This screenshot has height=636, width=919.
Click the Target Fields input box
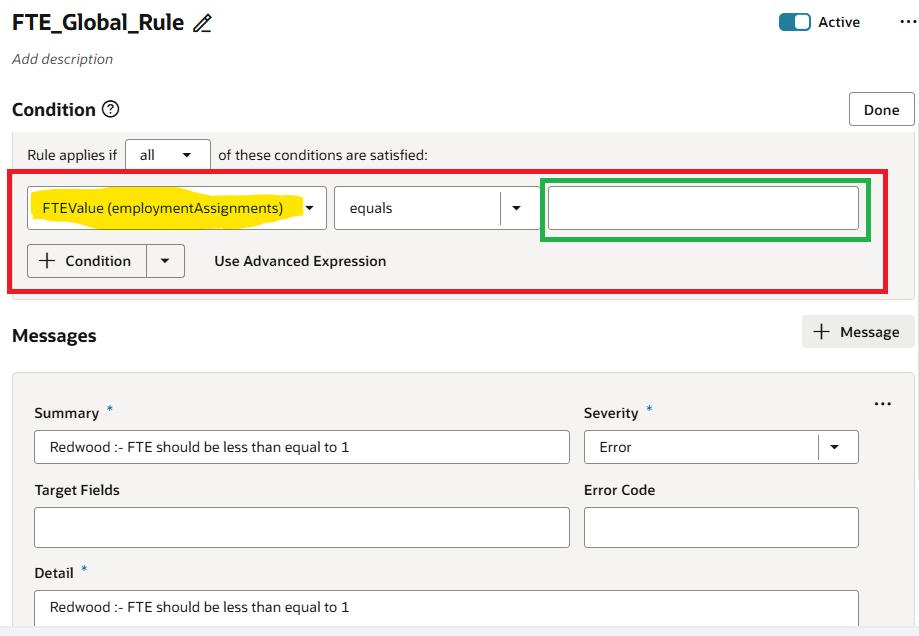[302, 528]
